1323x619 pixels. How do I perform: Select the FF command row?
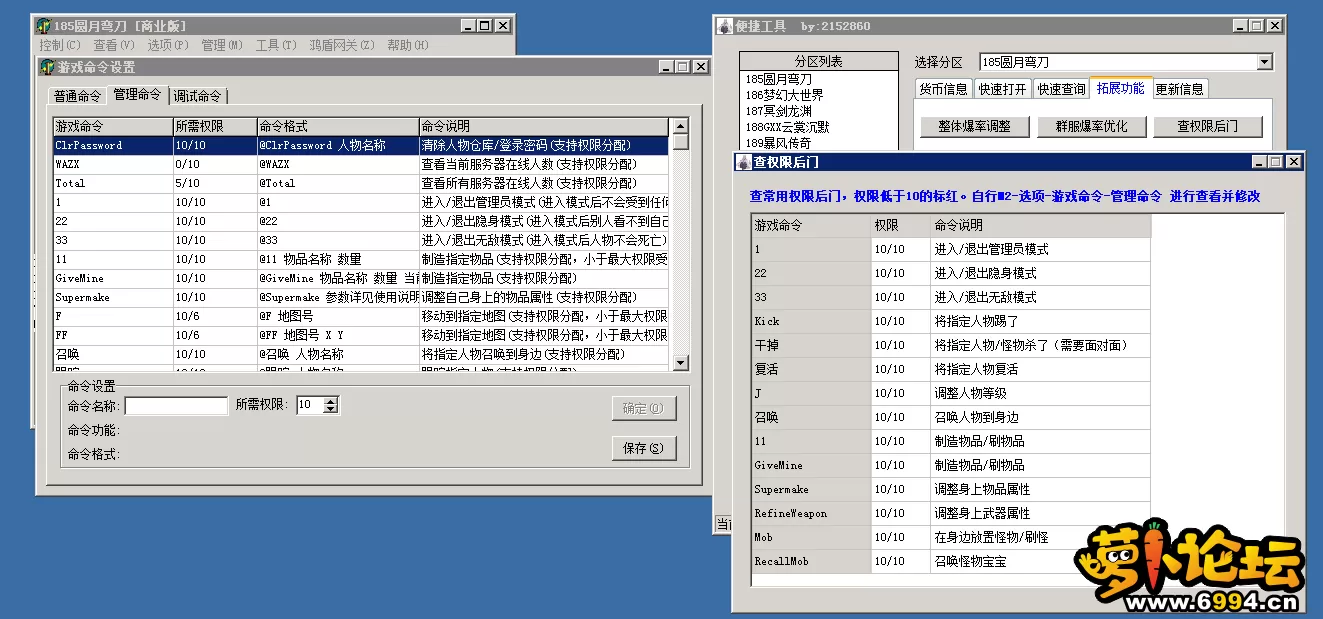[x=361, y=335]
